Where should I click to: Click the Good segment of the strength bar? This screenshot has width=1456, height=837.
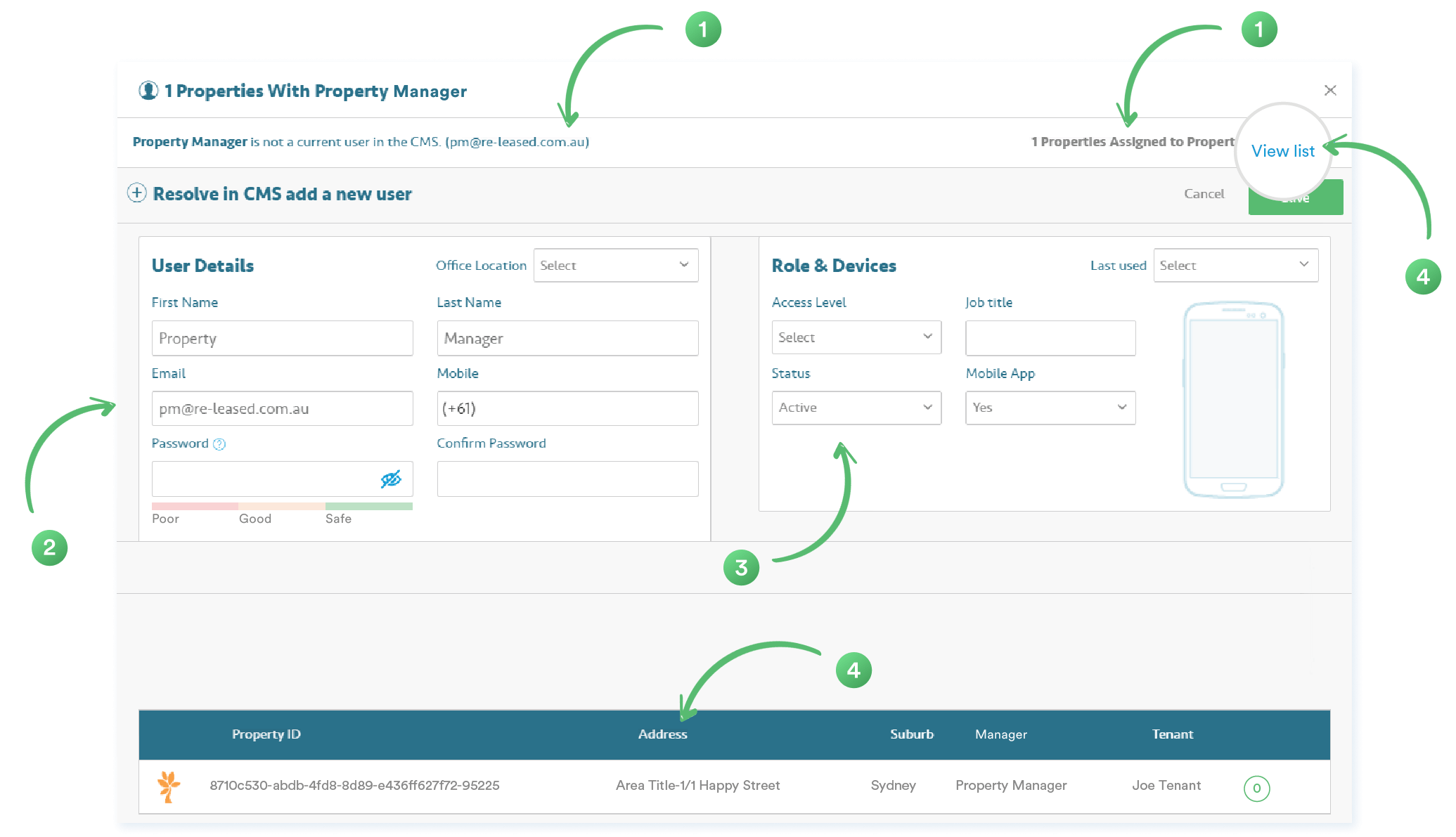point(282,506)
